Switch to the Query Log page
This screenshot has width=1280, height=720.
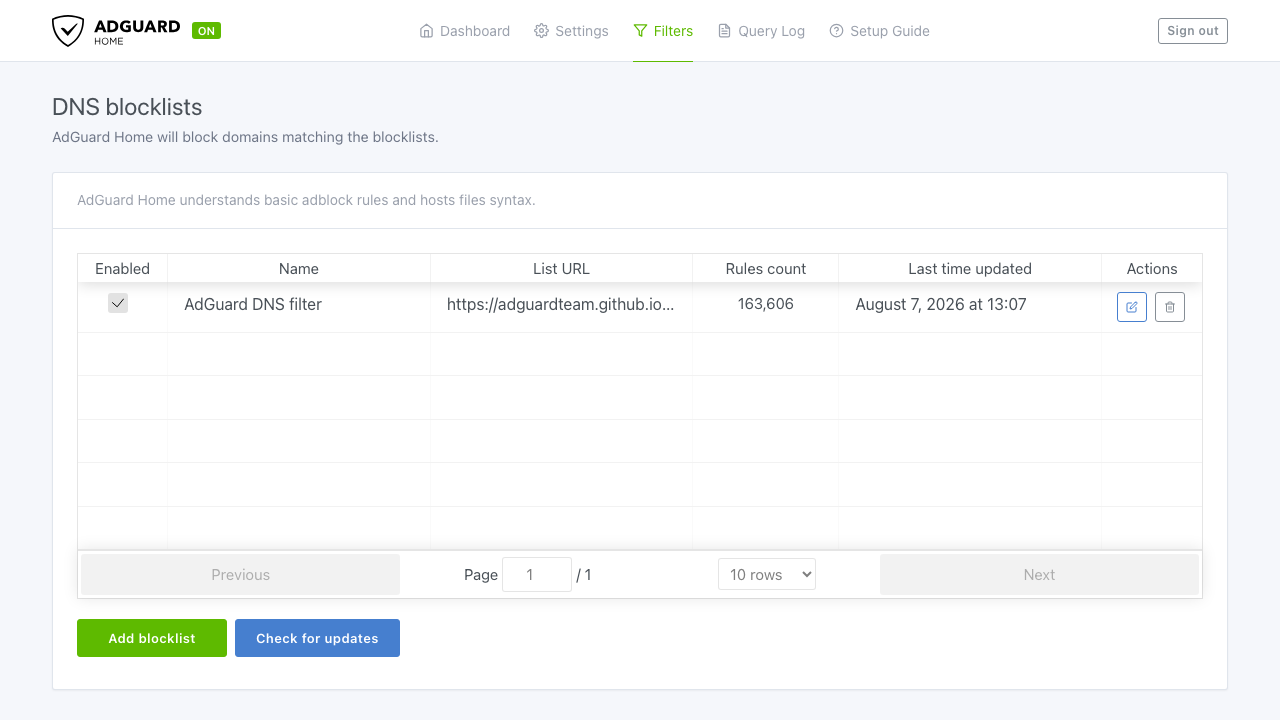(x=761, y=31)
